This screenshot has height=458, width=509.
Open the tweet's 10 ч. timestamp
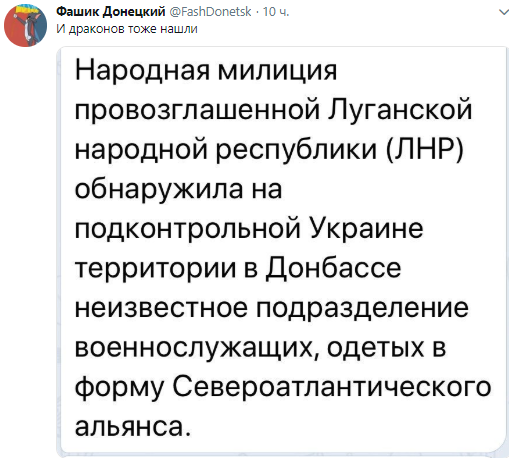pos(276,12)
